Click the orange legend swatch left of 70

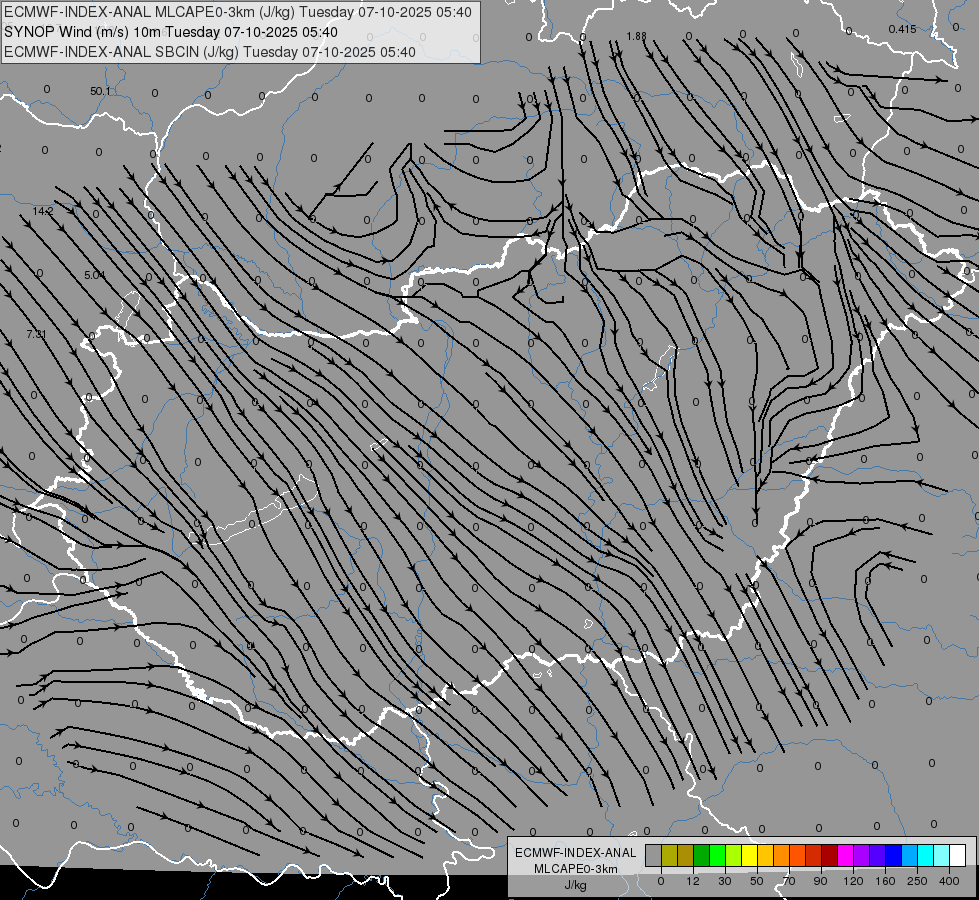point(782,855)
